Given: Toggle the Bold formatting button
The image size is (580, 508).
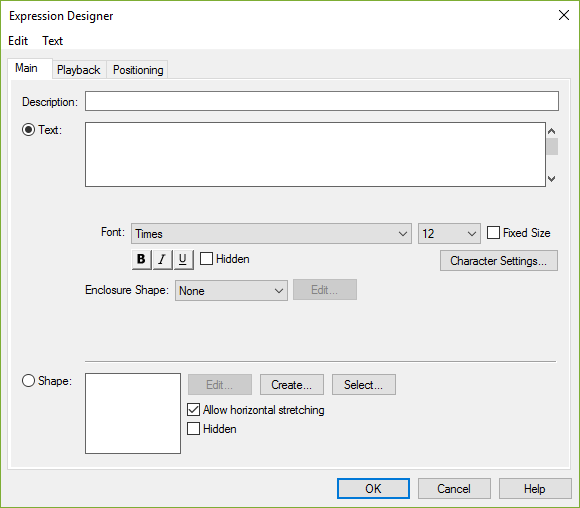Looking at the screenshot, I should pos(141,259).
